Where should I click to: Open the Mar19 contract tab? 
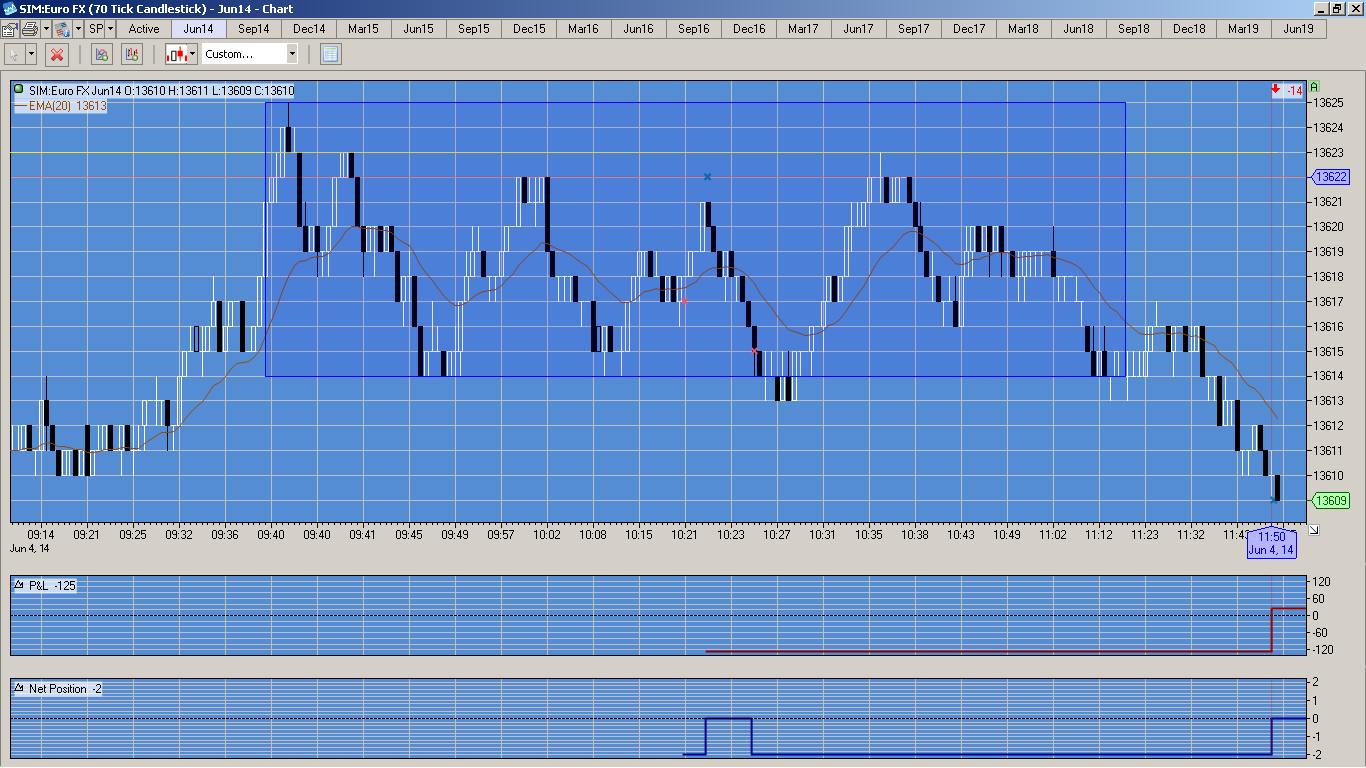[1244, 29]
